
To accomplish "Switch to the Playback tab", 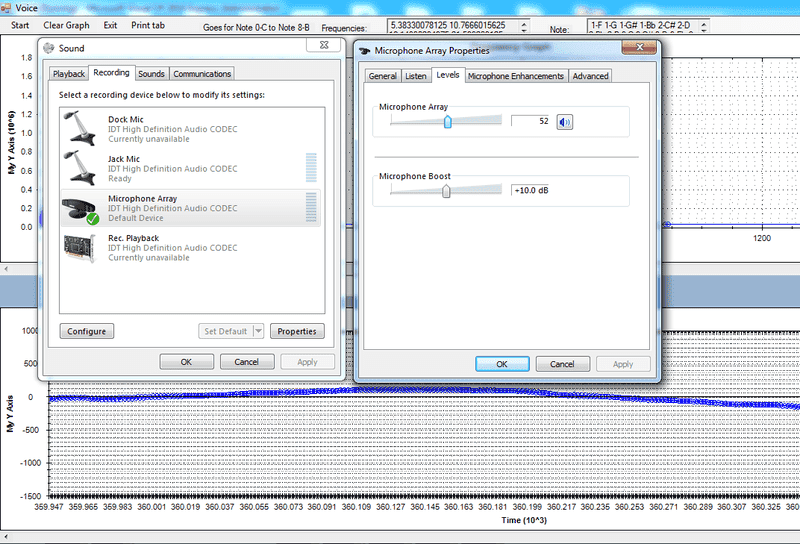I will tap(69, 73).
